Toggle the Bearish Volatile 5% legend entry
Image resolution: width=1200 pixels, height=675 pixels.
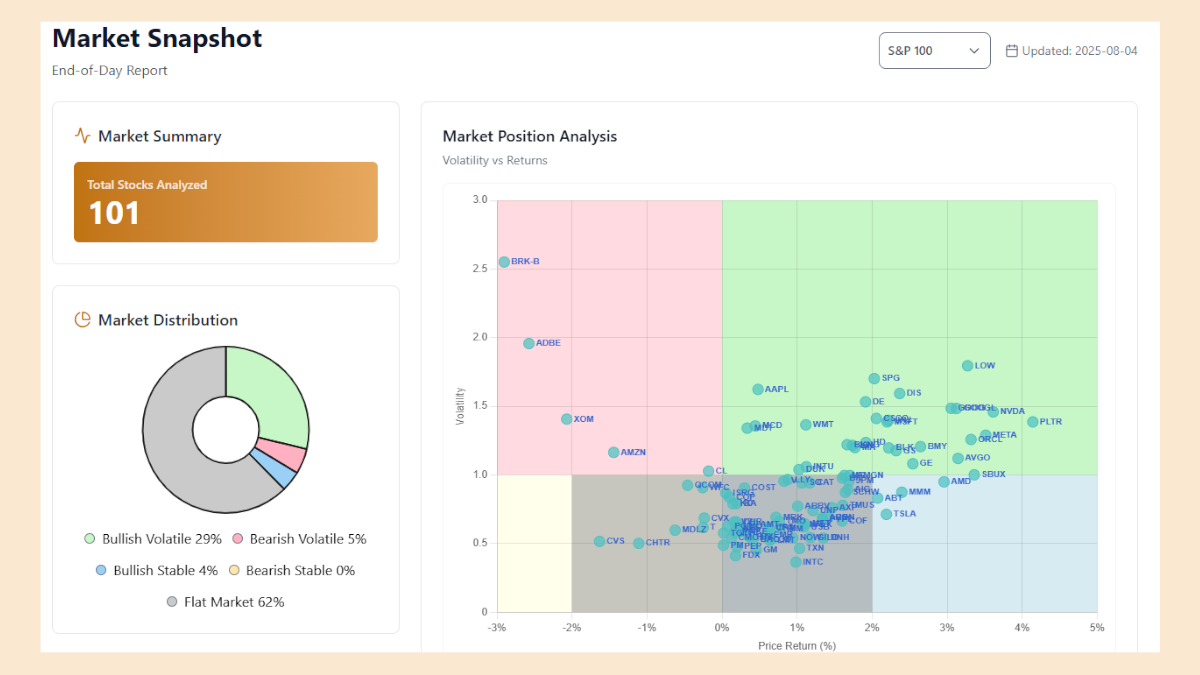pyautogui.click(x=299, y=539)
